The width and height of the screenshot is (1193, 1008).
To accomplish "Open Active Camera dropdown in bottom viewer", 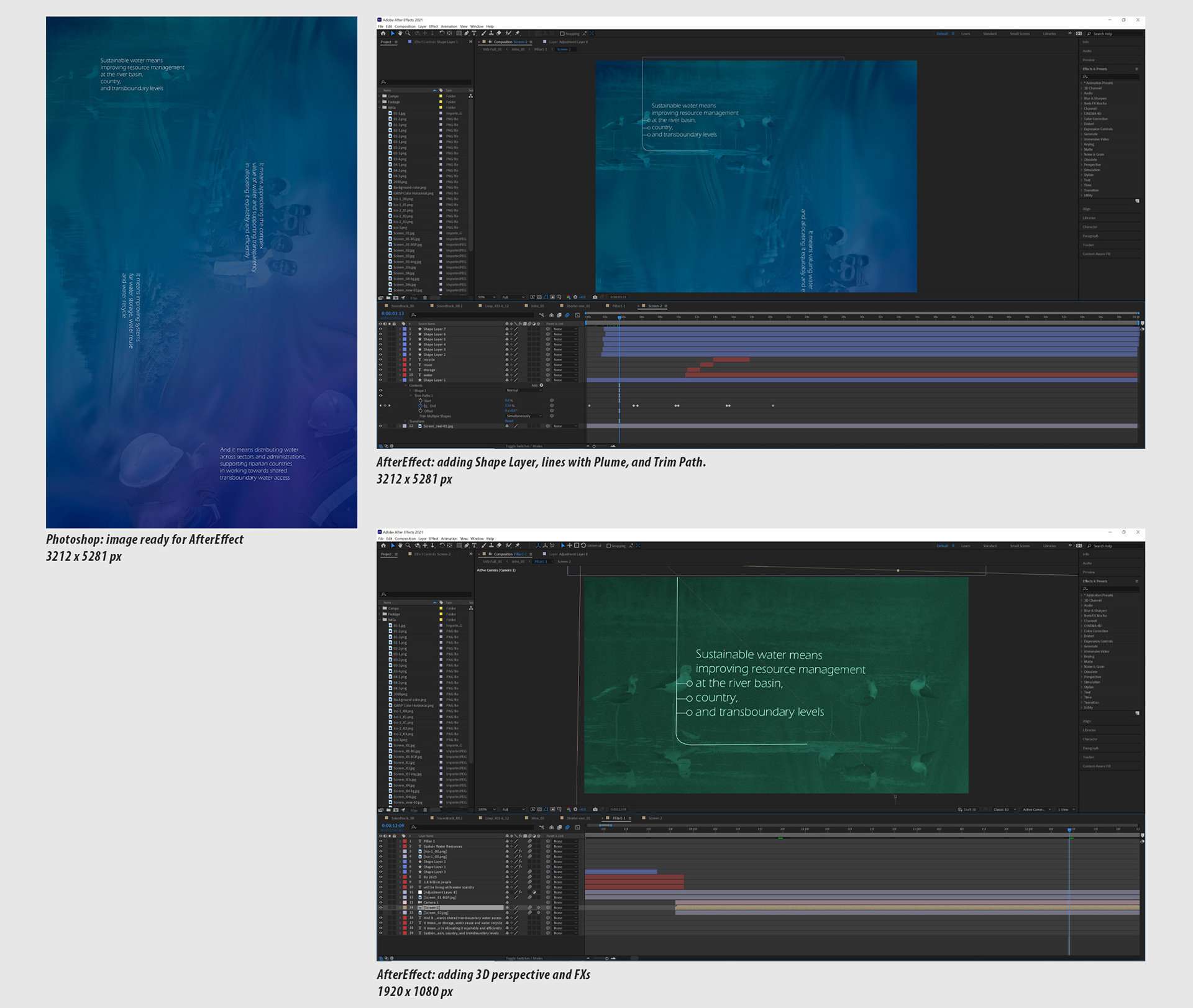I will (1035, 809).
